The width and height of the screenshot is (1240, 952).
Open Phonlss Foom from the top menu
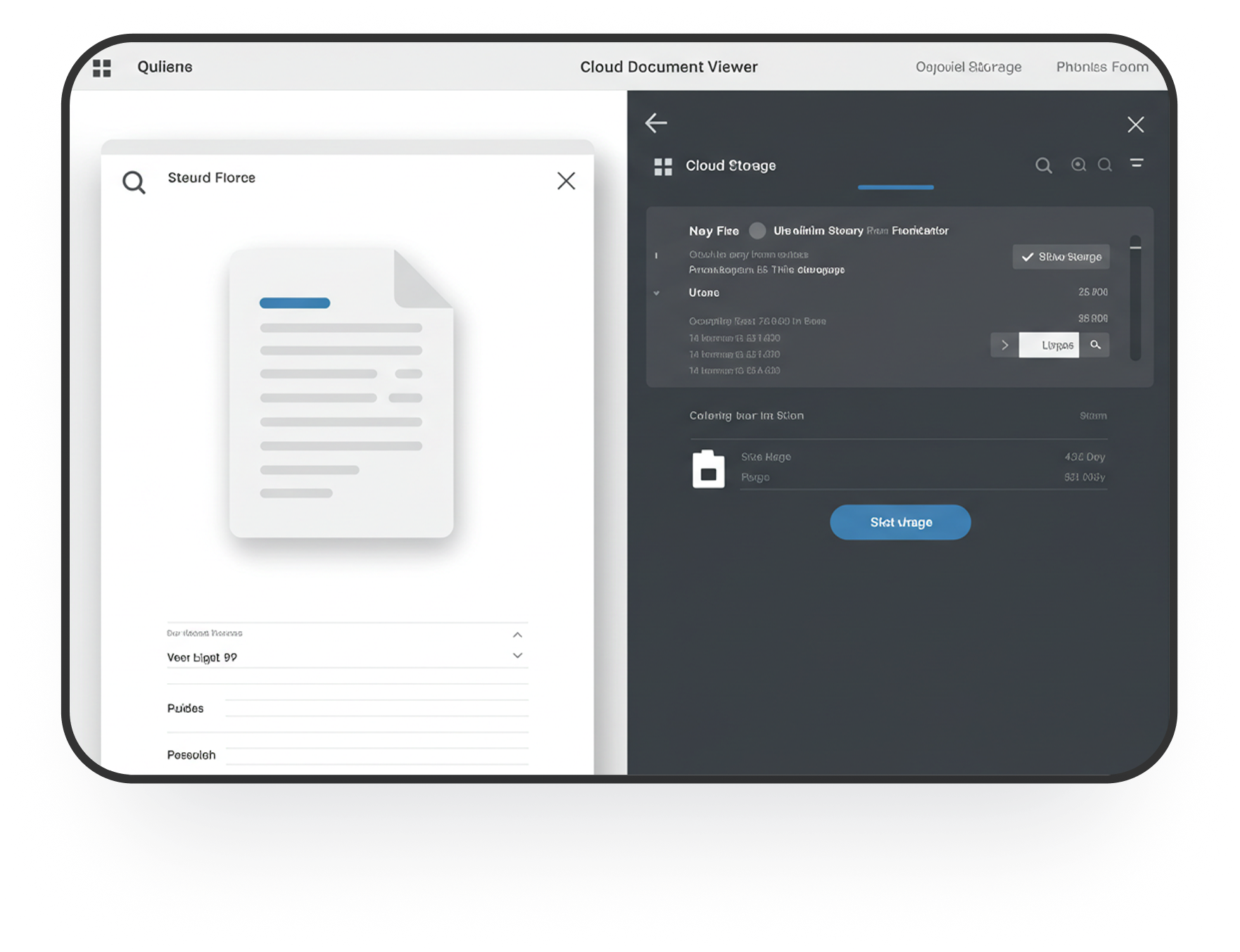click(x=1101, y=67)
